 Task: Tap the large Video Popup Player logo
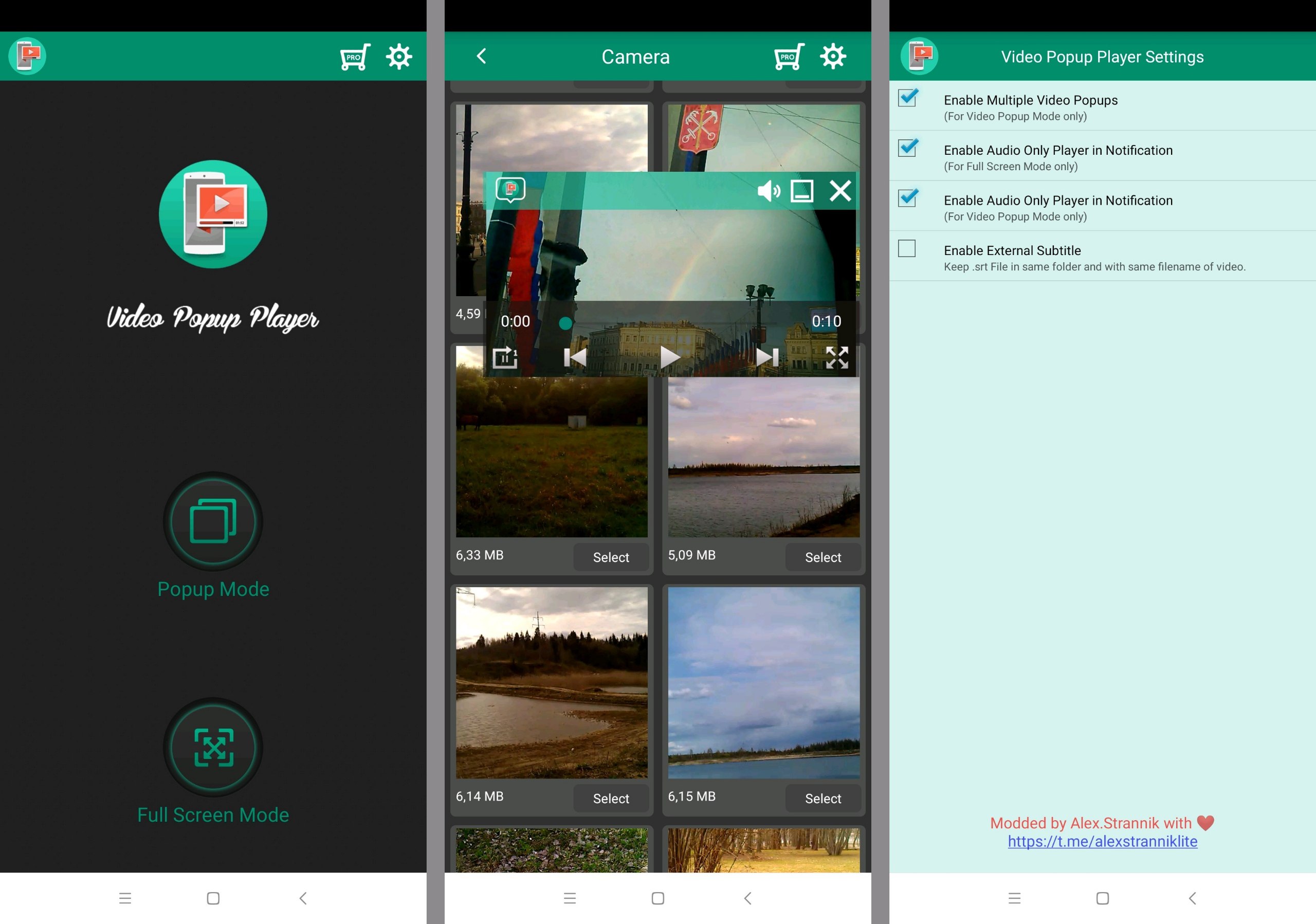[213, 214]
